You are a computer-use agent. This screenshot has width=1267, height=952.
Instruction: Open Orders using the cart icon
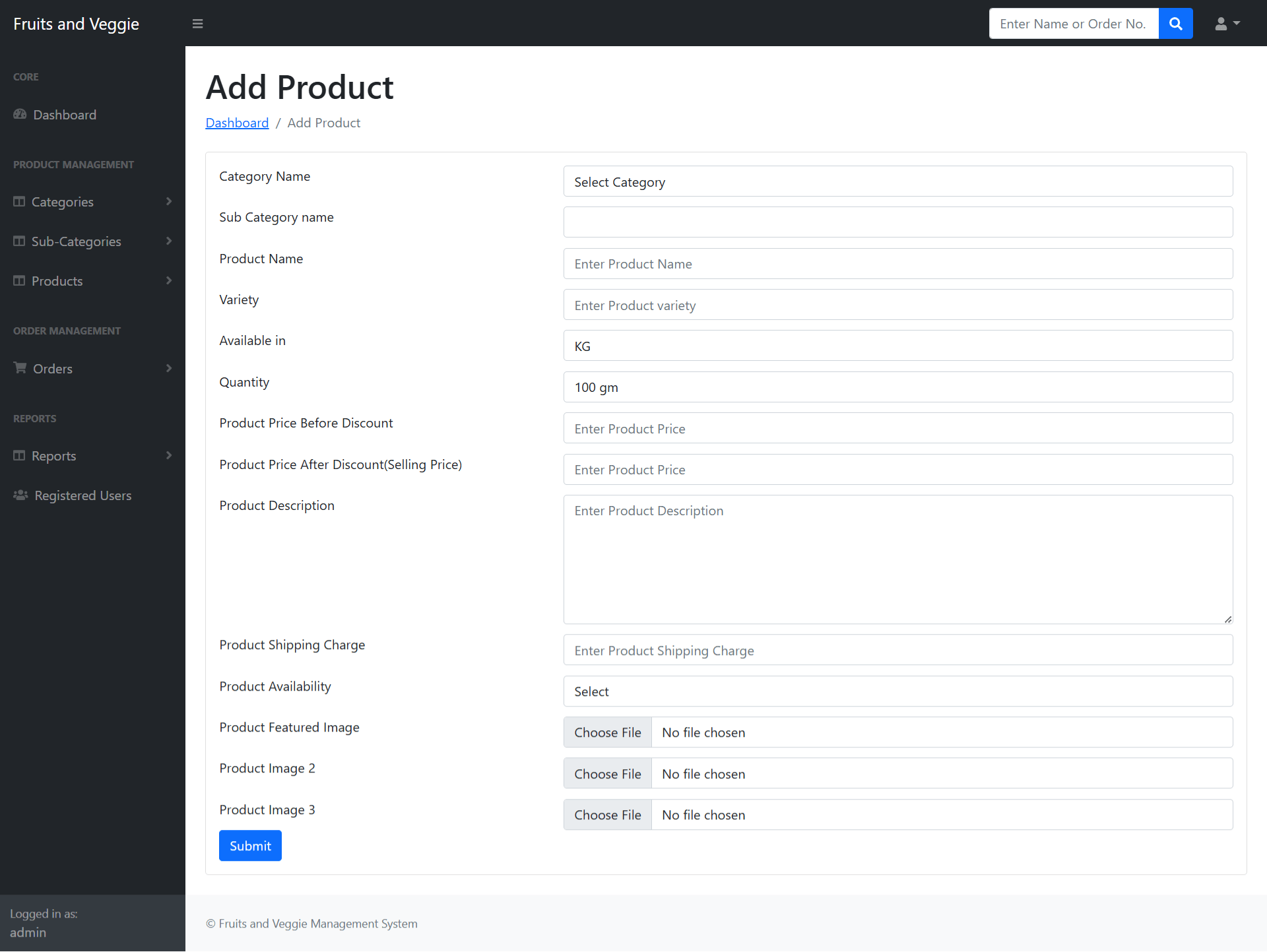coord(20,368)
